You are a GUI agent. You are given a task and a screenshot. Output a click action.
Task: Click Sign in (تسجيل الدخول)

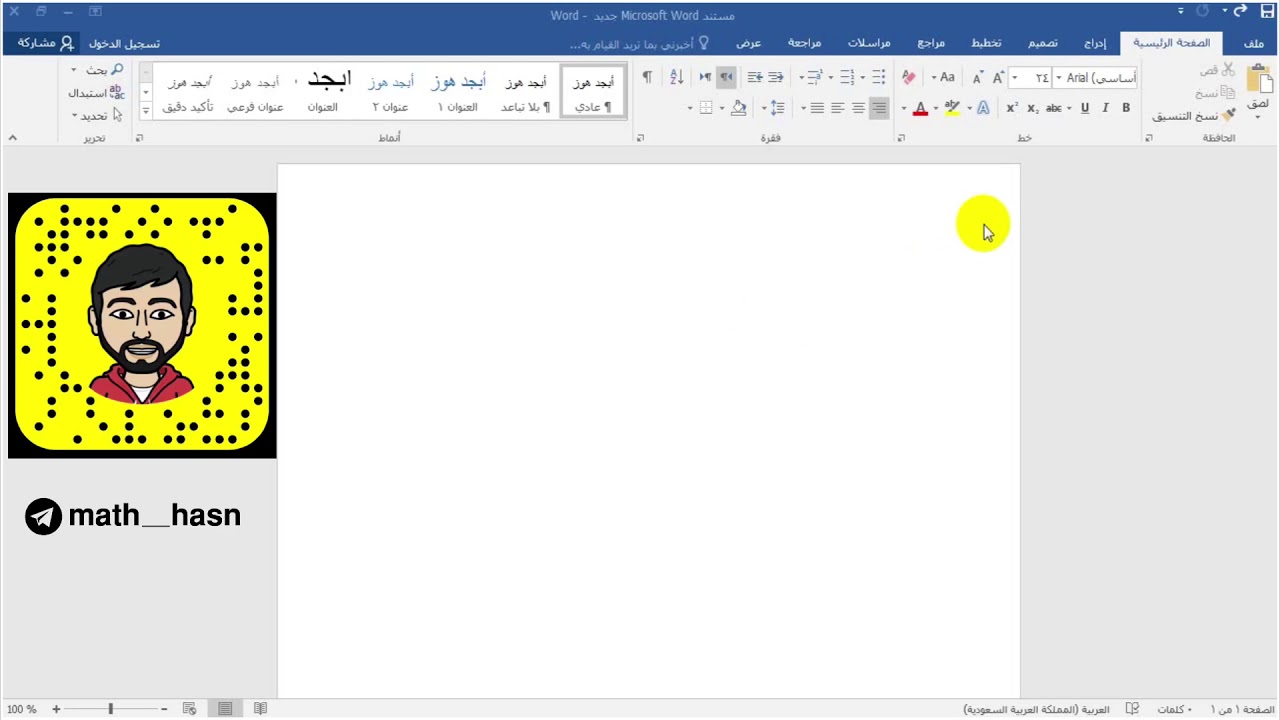(x=124, y=44)
